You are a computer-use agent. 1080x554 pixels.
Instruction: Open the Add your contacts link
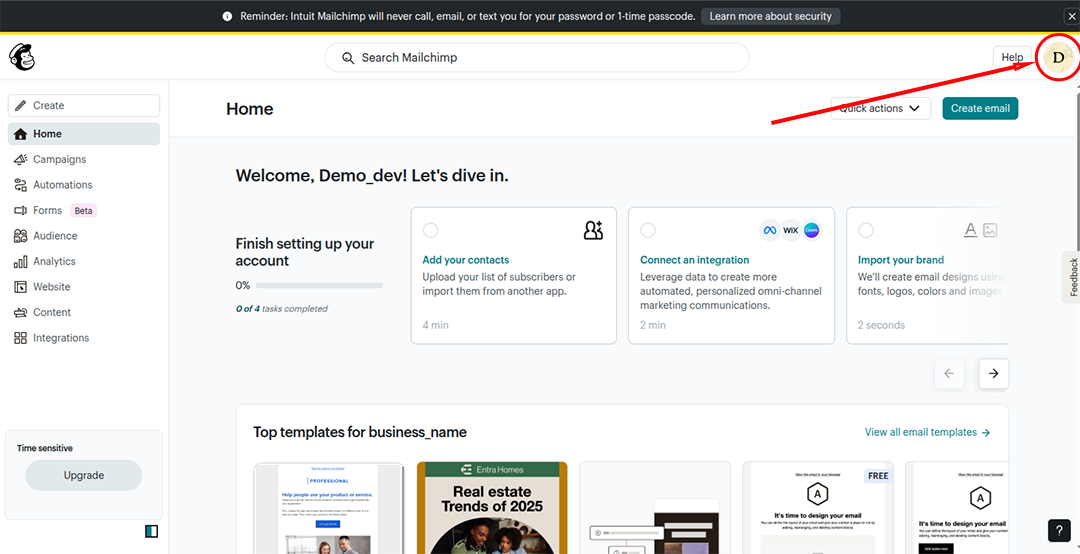click(x=466, y=260)
